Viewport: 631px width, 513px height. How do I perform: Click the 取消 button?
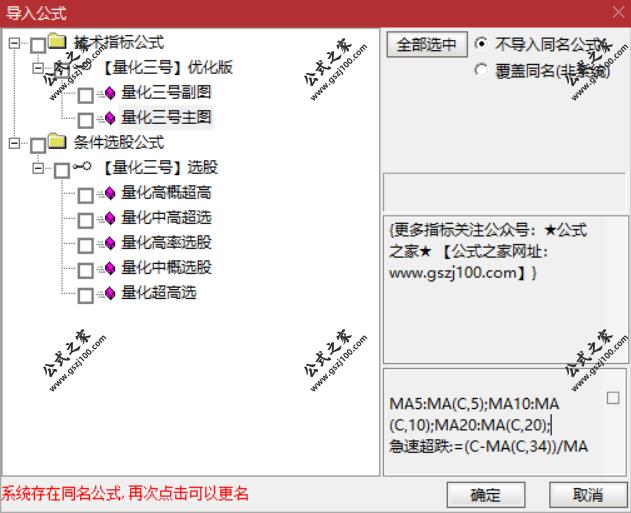(x=588, y=494)
